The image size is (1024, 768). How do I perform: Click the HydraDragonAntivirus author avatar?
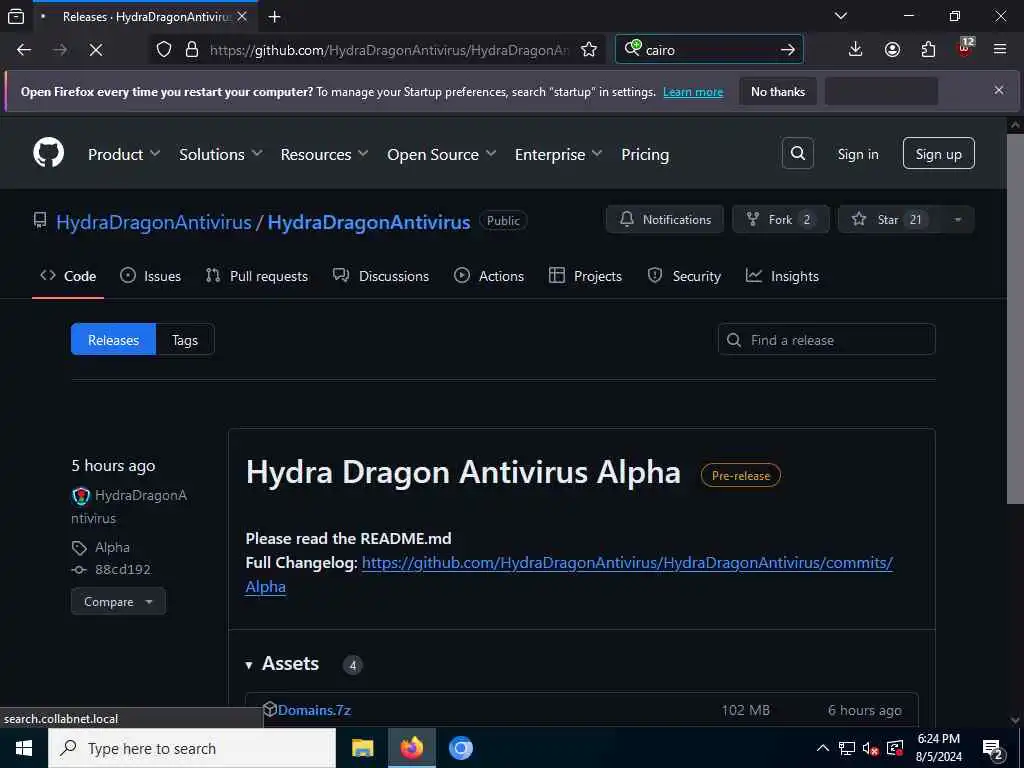coord(80,496)
